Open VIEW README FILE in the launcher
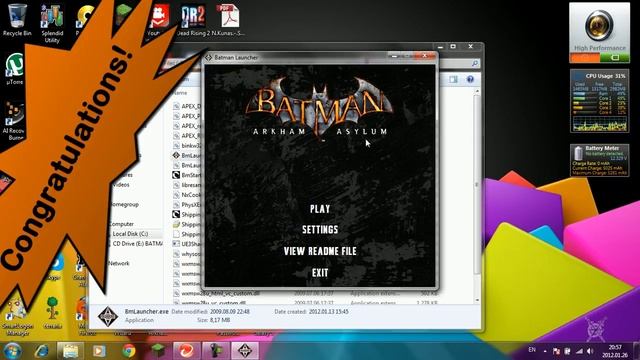The height and width of the screenshot is (360, 640). pyautogui.click(x=320, y=251)
